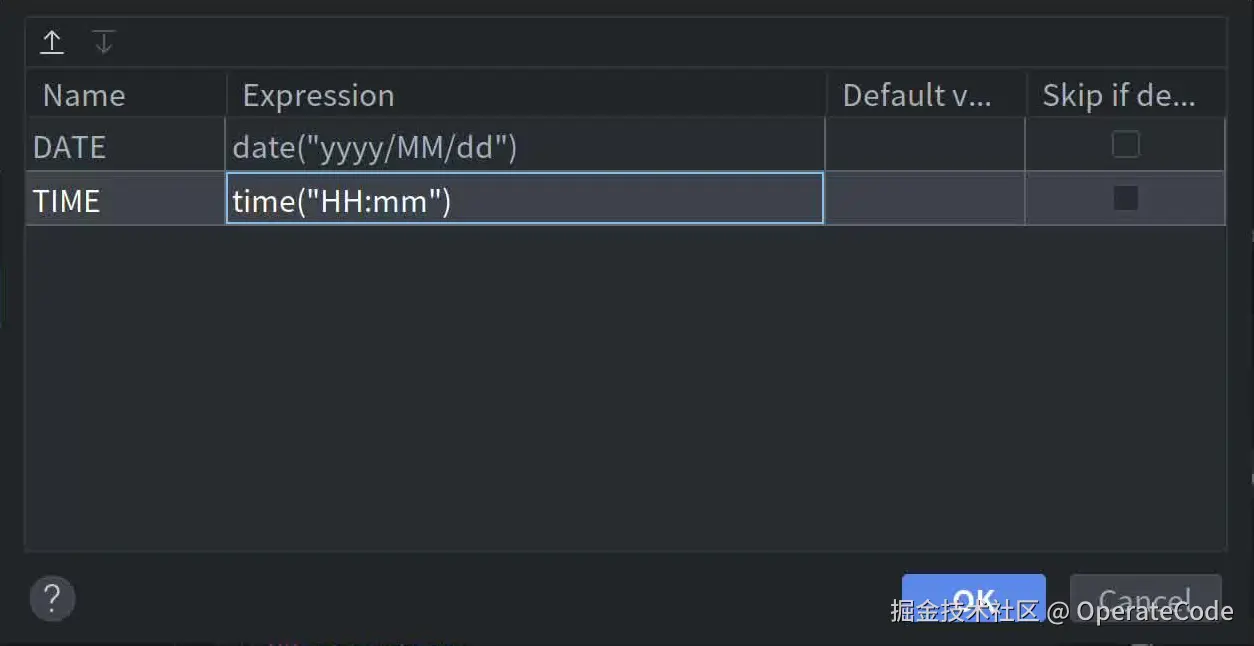This screenshot has height=646, width=1254.
Task: Click the Default value column header
Action: pos(916,95)
